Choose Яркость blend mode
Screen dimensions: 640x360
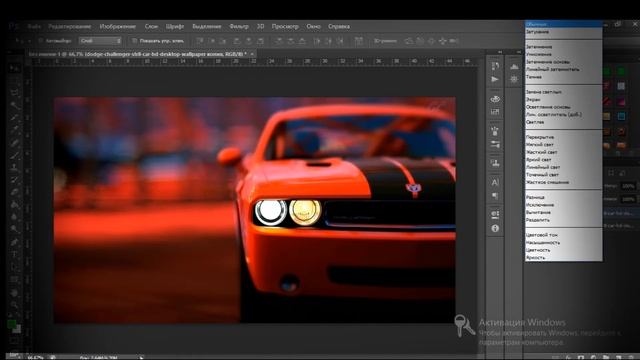point(563,258)
